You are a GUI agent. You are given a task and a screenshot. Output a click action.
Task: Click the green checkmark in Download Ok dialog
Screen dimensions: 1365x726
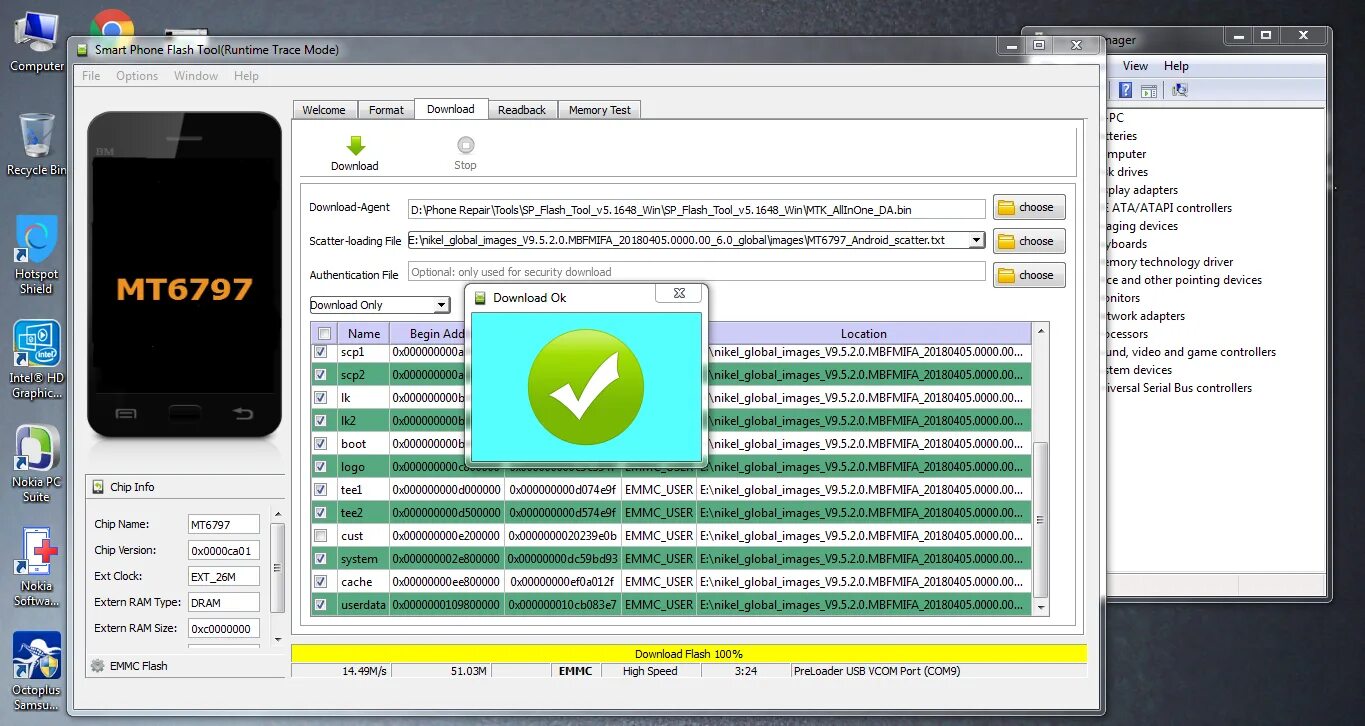tap(585, 385)
